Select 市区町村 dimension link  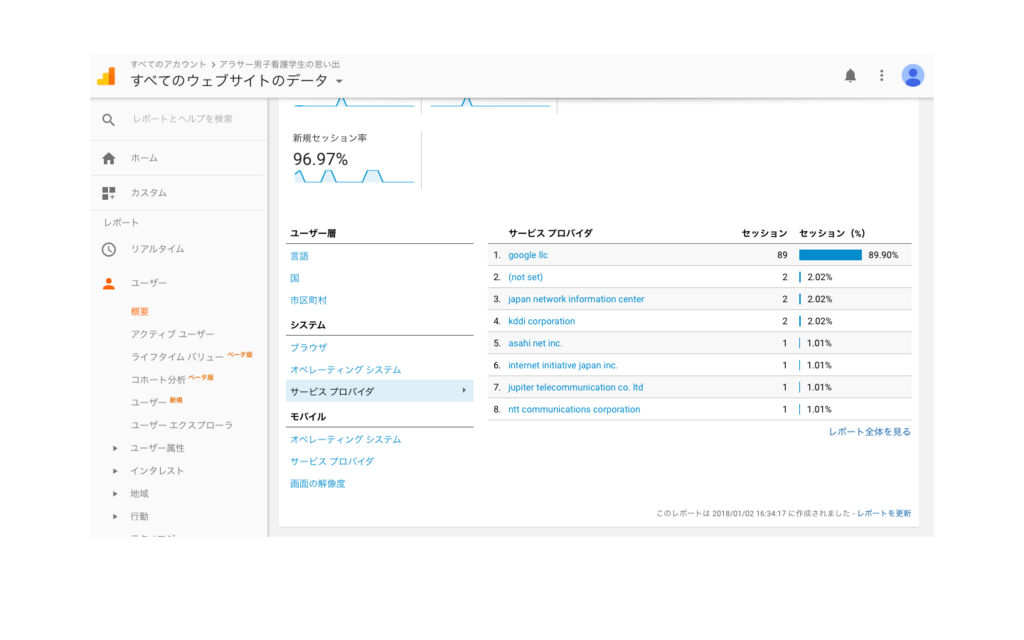click(x=308, y=300)
